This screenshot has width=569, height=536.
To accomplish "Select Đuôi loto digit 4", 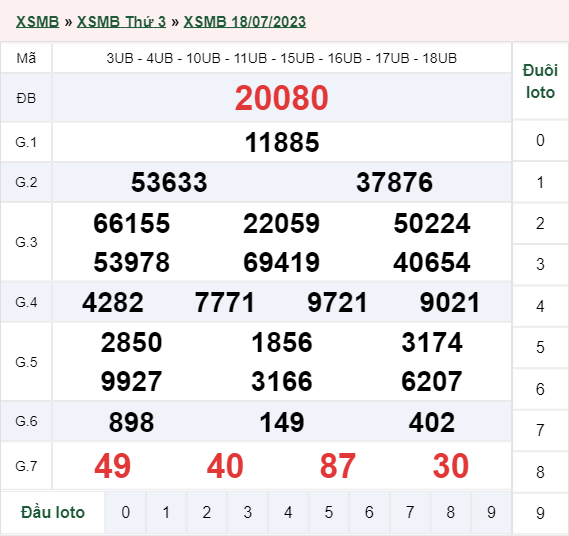I will click(540, 306).
